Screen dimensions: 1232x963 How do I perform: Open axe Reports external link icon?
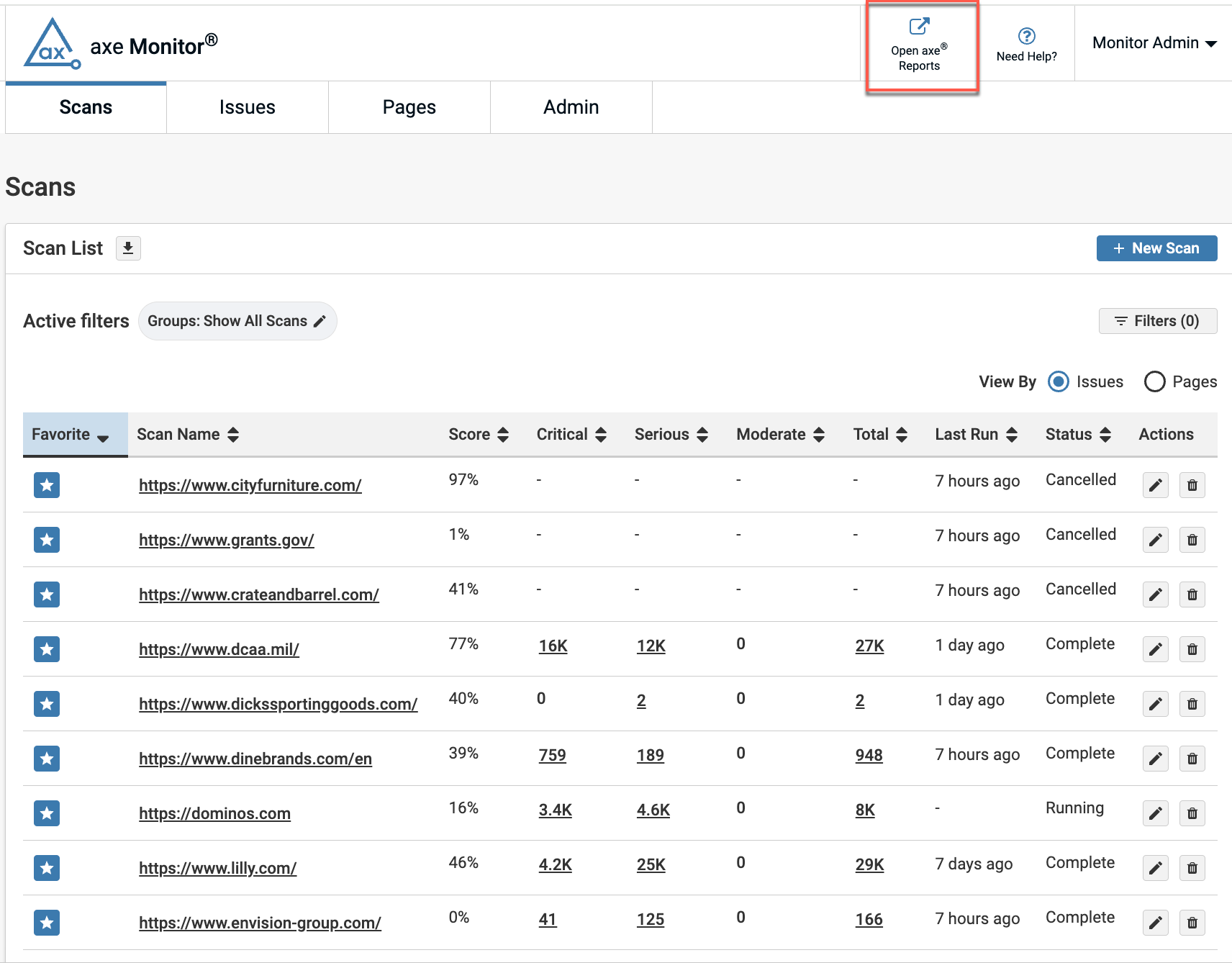click(x=919, y=27)
